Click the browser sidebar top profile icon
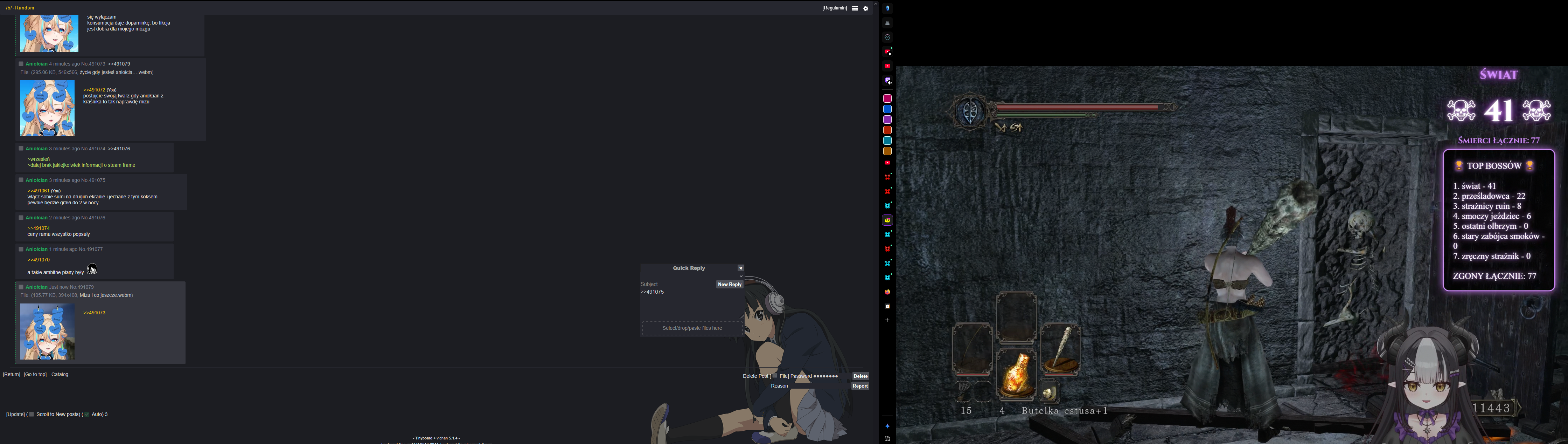1568x444 pixels. (887, 8)
